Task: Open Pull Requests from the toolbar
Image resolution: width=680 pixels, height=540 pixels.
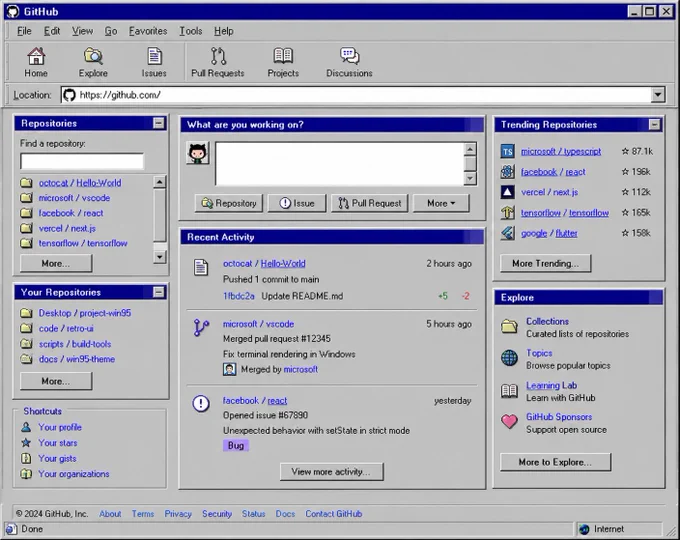Action: [218, 62]
